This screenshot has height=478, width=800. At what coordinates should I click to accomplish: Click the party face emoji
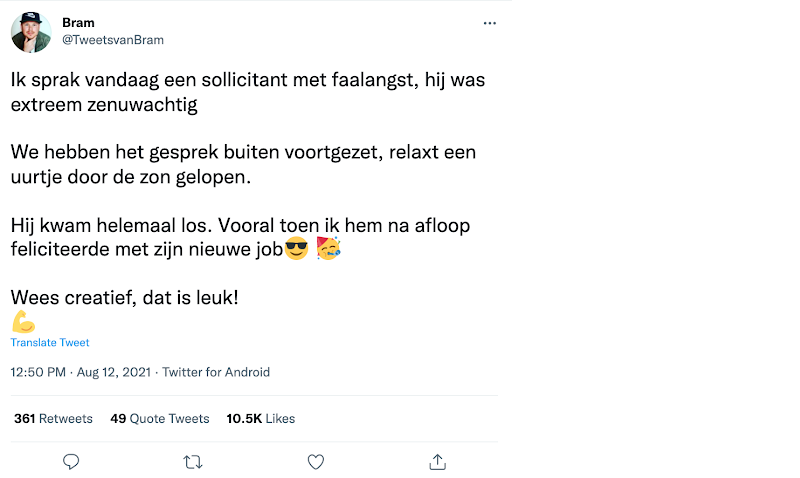click(x=328, y=247)
